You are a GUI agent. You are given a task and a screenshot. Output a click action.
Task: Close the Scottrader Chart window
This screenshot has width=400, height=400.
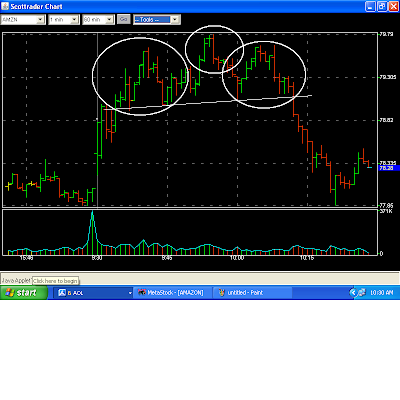click(x=394, y=6)
